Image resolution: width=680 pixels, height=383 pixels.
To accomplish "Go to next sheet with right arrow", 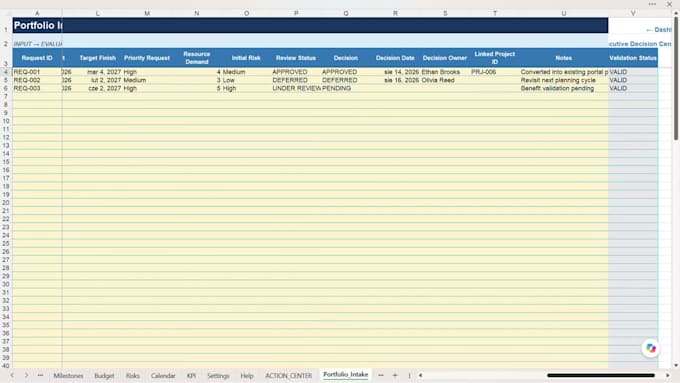I will [x=26, y=375].
